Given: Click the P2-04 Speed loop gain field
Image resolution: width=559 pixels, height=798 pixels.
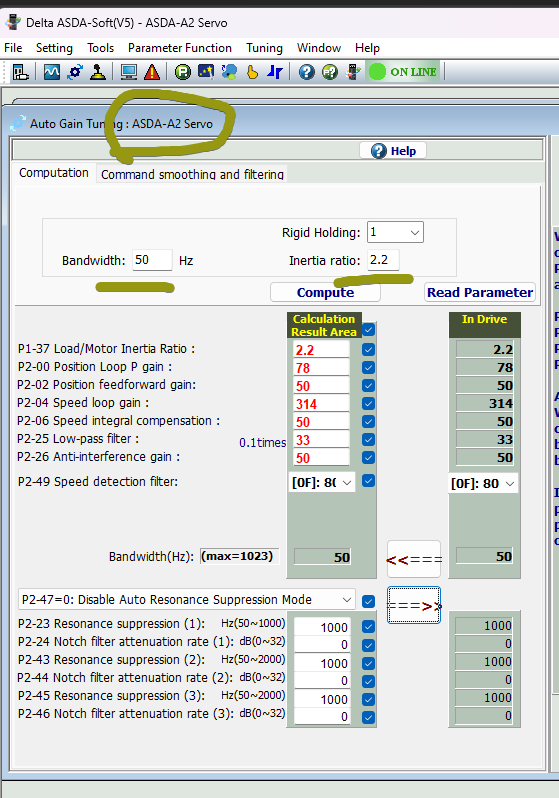Looking at the screenshot, I should pos(322,404).
